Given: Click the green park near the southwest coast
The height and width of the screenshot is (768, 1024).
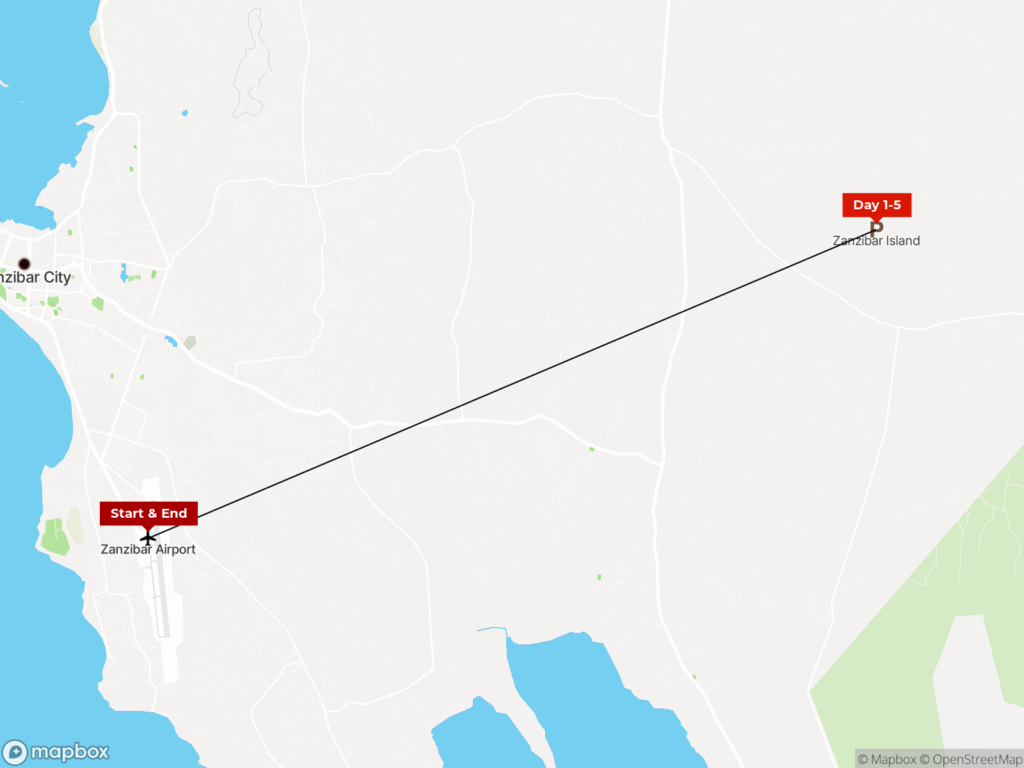Looking at the screenshot, I should [x=55, y=537].
